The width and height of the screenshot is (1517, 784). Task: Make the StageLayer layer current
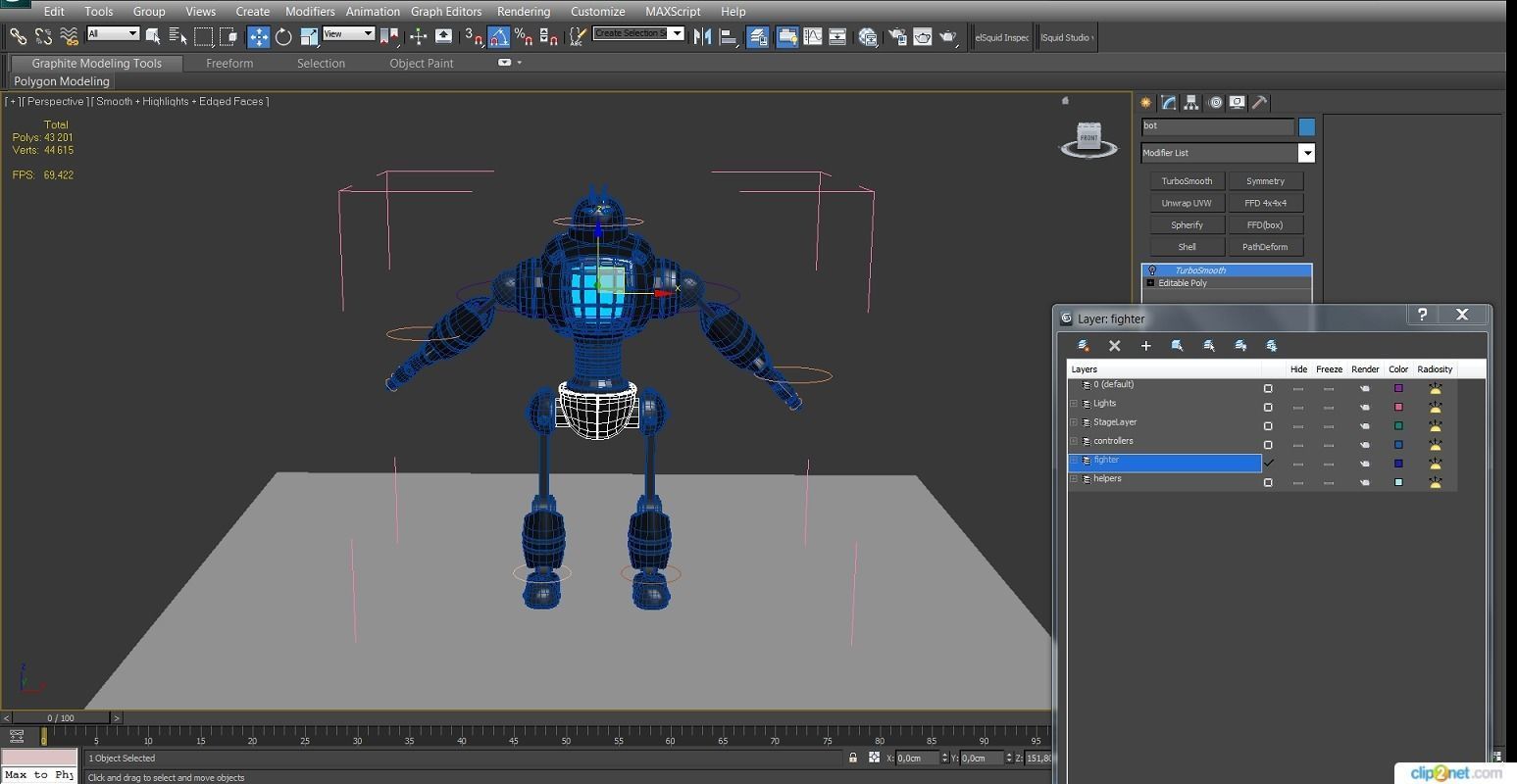click(1268, 425)
